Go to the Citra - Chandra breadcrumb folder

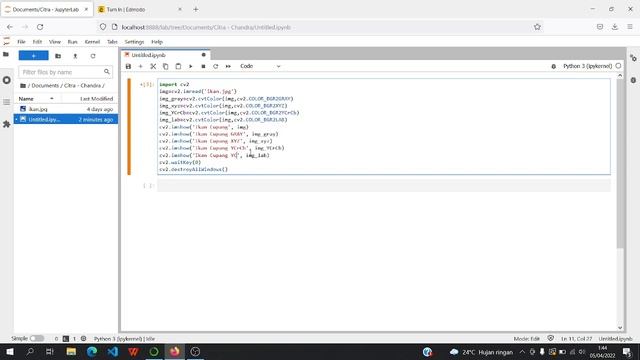coord(82,86)
